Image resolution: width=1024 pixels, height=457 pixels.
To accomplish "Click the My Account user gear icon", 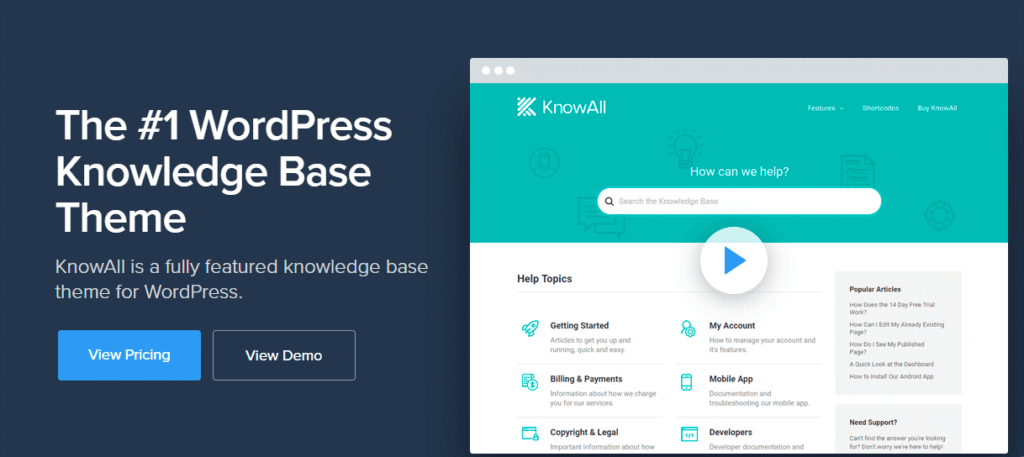I will tap(688, 328).
